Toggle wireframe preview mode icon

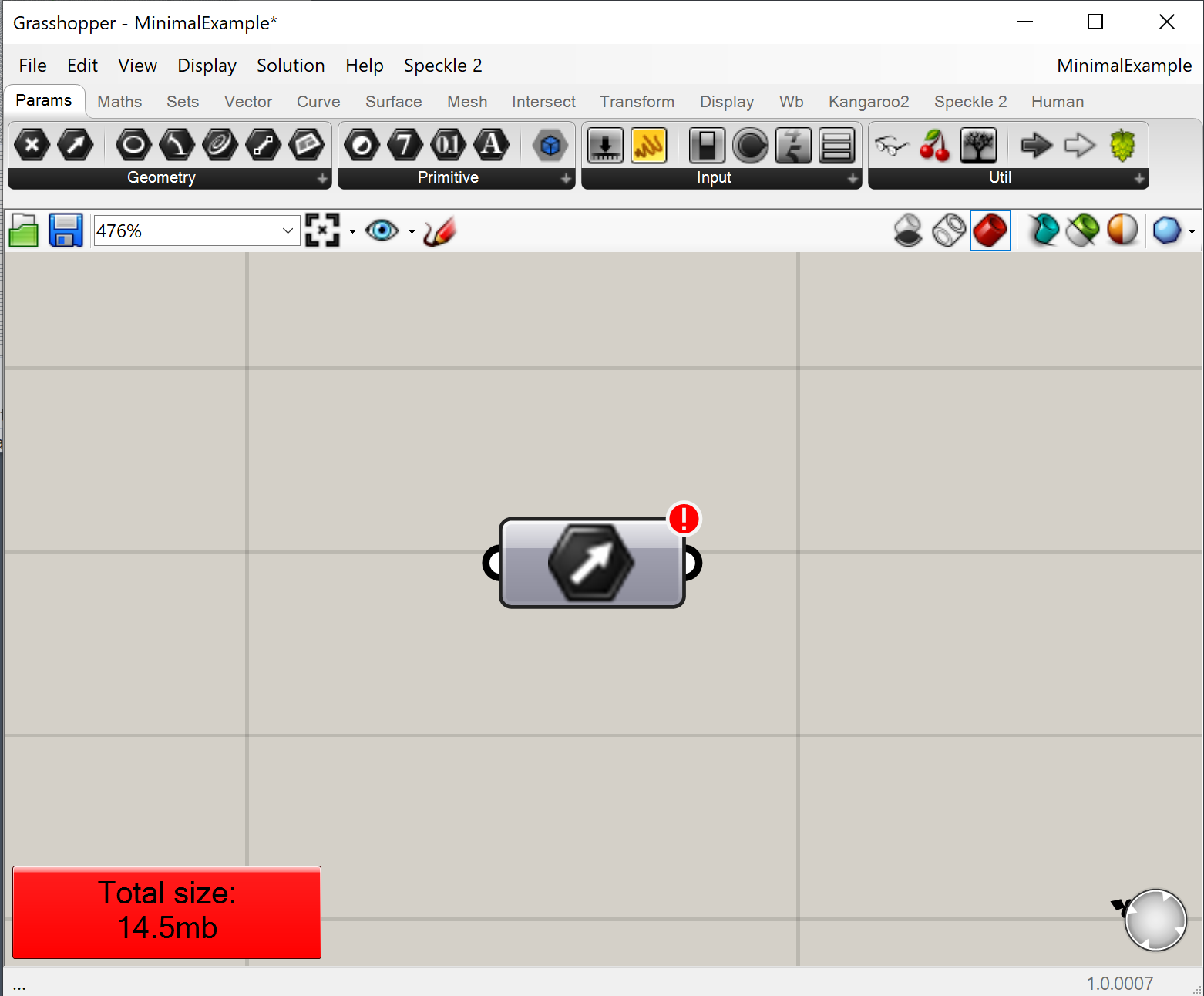(949, 230)
